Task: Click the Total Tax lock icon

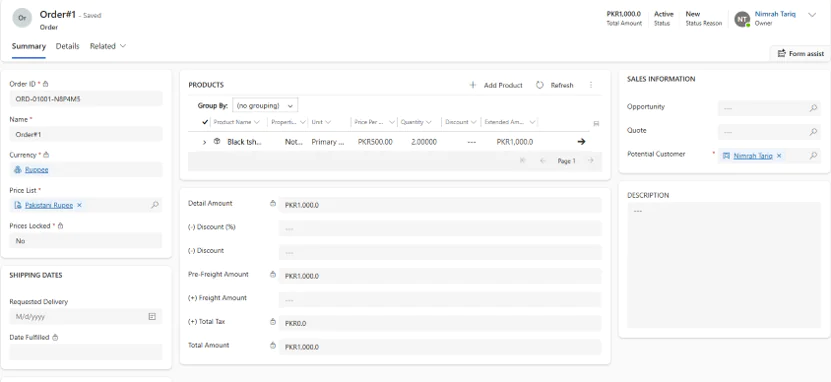Action: click(273, 322)
